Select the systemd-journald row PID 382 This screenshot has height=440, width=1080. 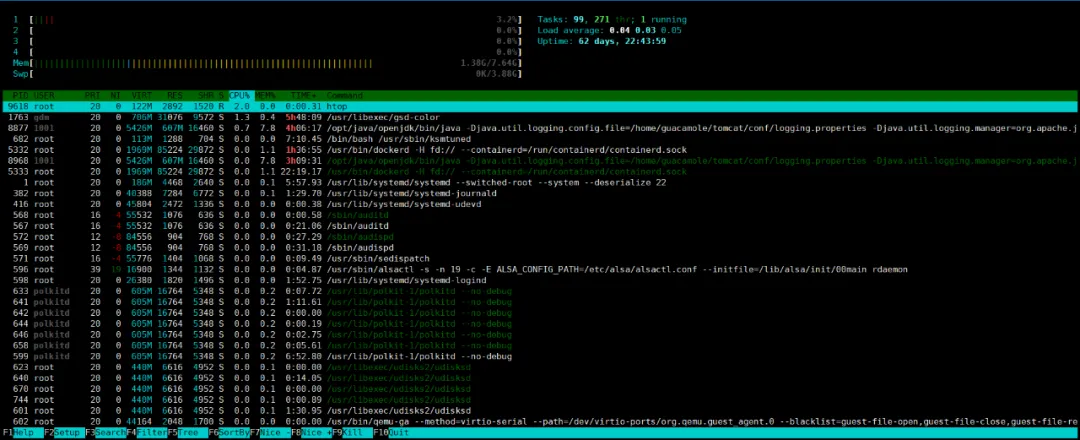(x=540, y=193)
